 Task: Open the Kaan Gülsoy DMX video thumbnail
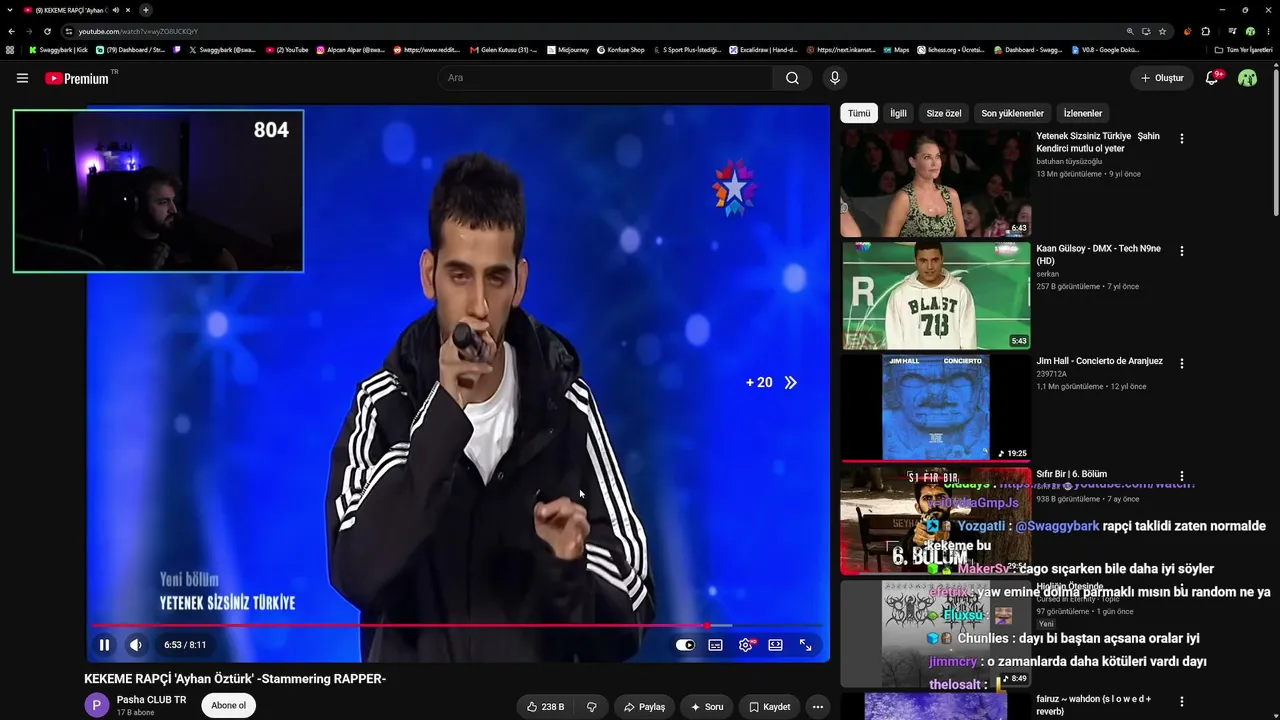(x=935, y=296)
